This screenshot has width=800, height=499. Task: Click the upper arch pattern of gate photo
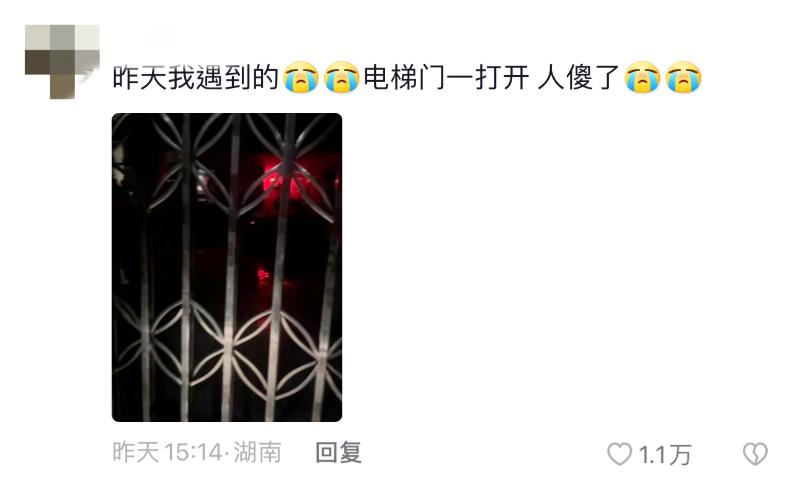tap(227, 161)
